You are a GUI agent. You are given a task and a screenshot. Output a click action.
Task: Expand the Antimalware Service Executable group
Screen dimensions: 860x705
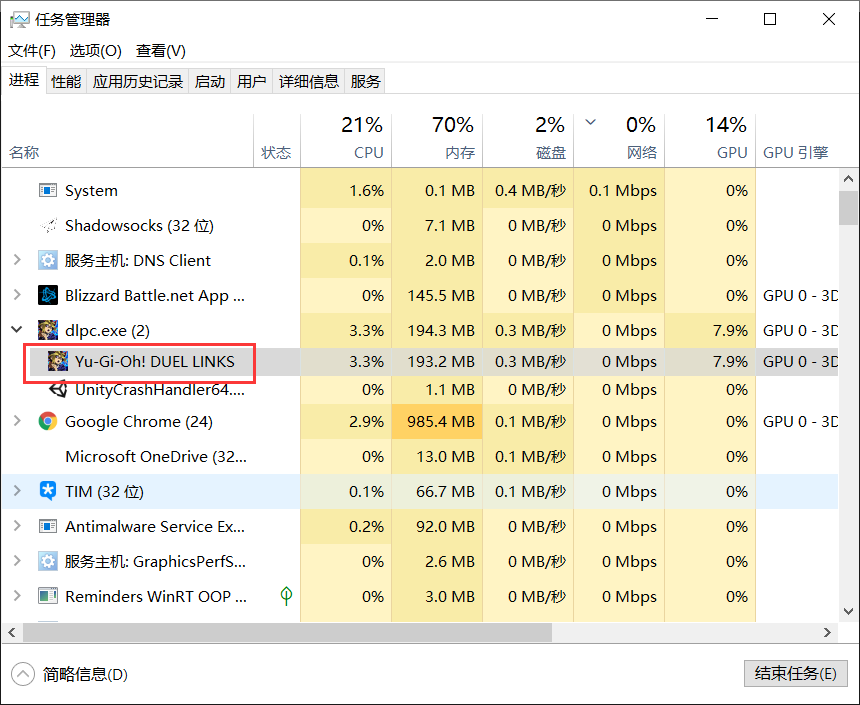pos(17,526)
